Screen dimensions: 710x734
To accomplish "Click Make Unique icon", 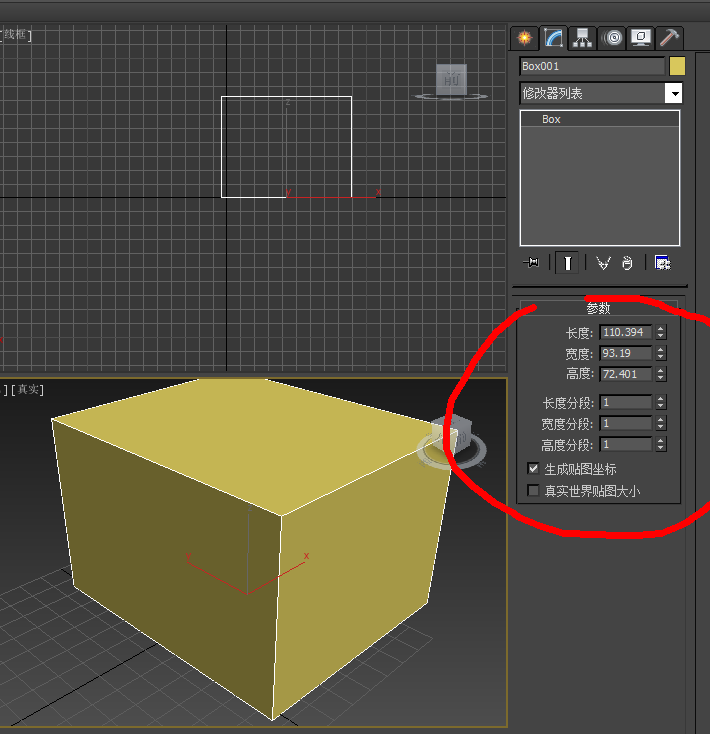I will 603,263.
